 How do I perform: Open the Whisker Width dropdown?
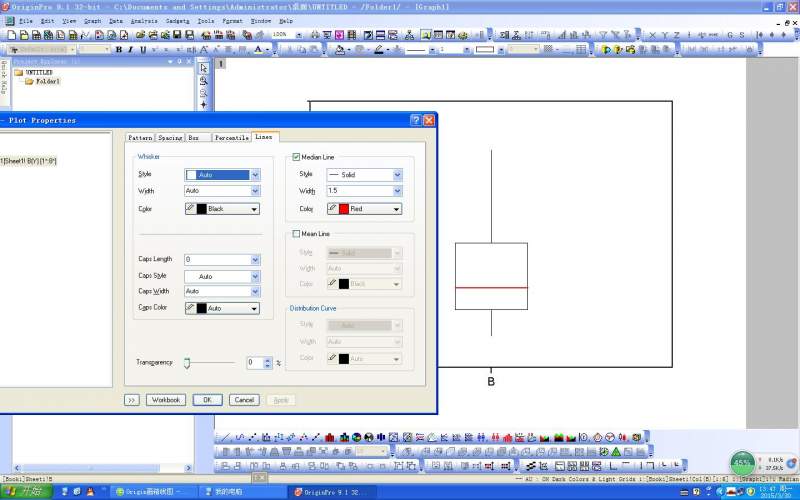(x=255, y=191)
